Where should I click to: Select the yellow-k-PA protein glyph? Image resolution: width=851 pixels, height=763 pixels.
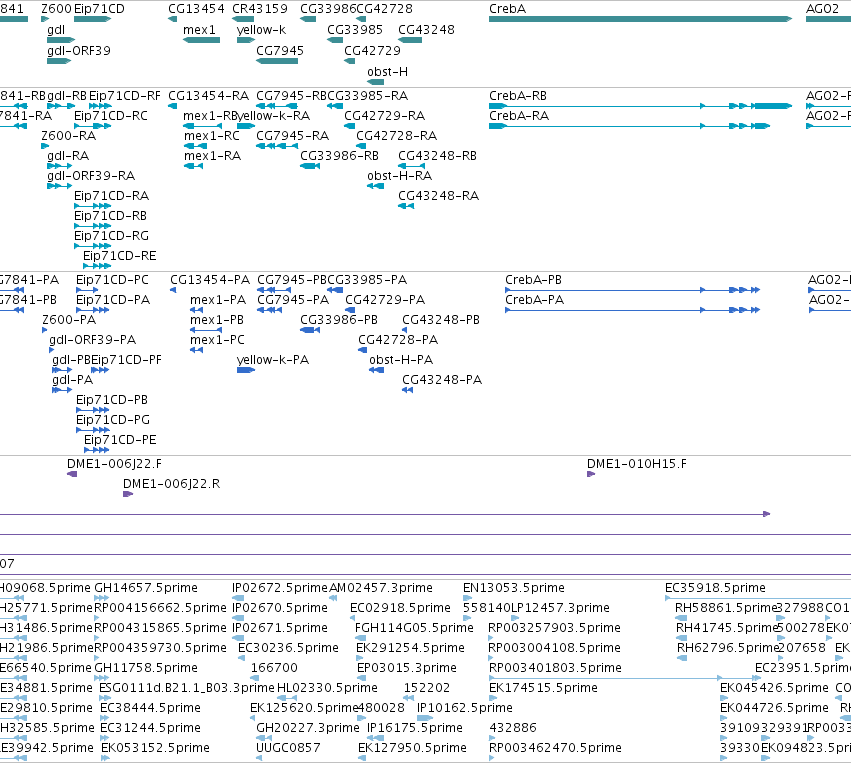click(246, 370)
